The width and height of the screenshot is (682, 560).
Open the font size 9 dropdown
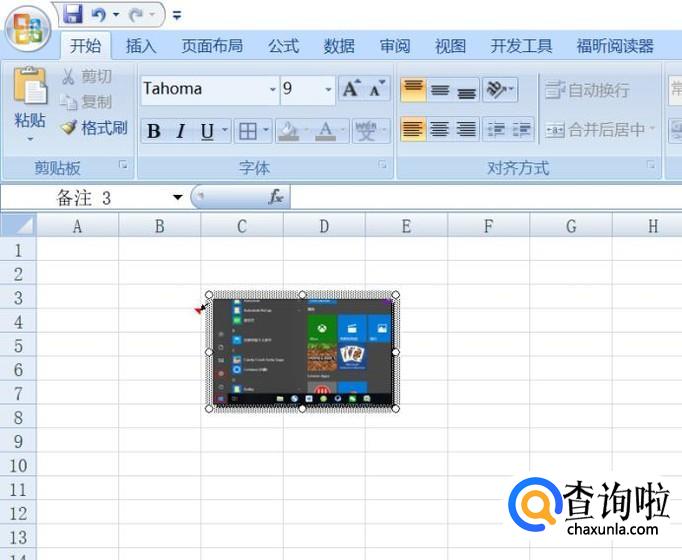328,89
